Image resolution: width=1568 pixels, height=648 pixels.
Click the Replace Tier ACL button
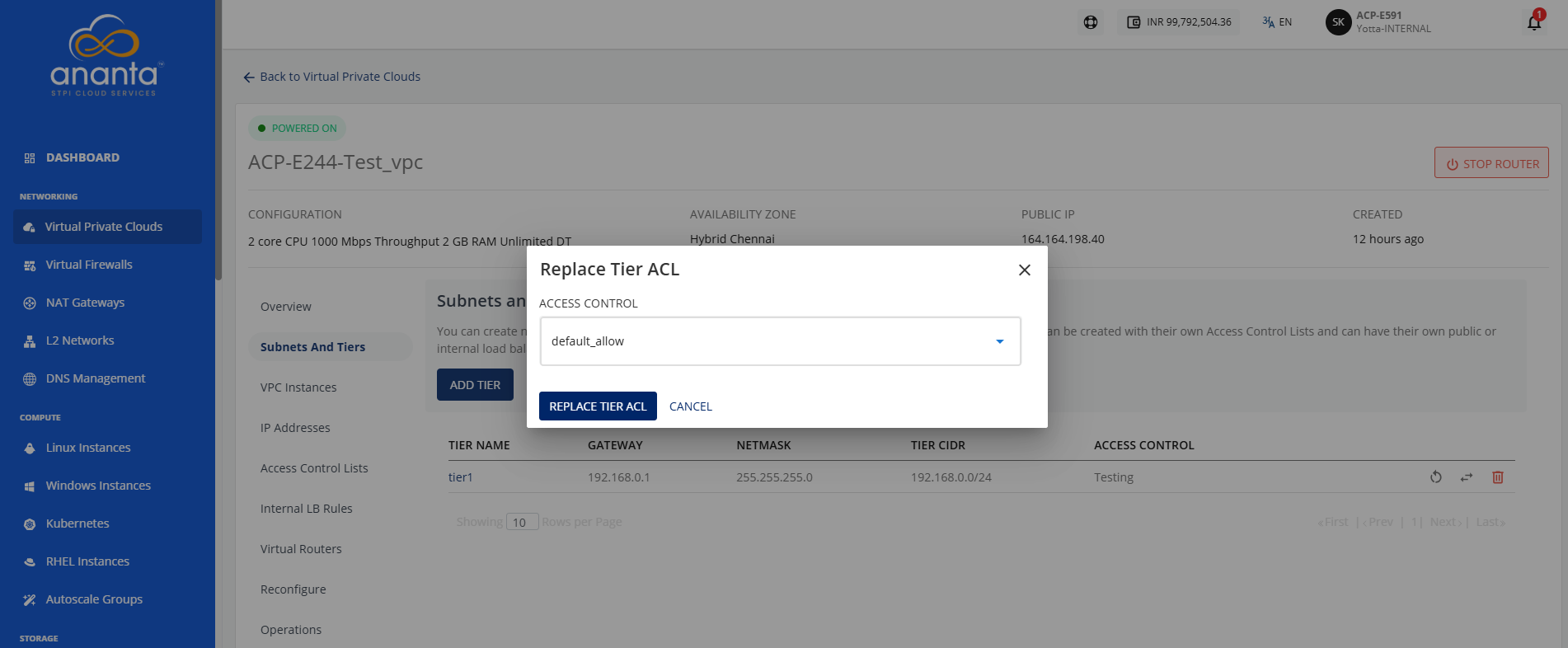click(598, 406)
